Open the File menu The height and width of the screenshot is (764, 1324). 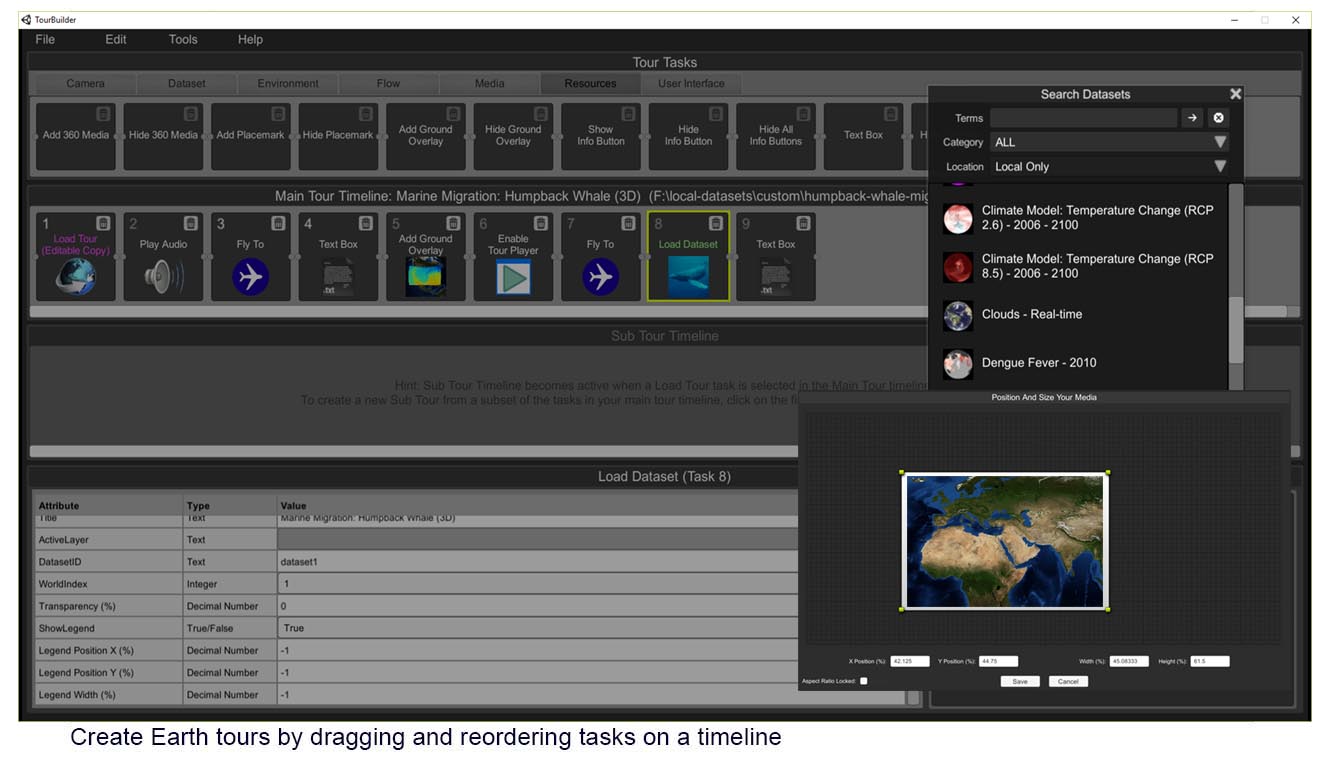(x=45, y=39)
